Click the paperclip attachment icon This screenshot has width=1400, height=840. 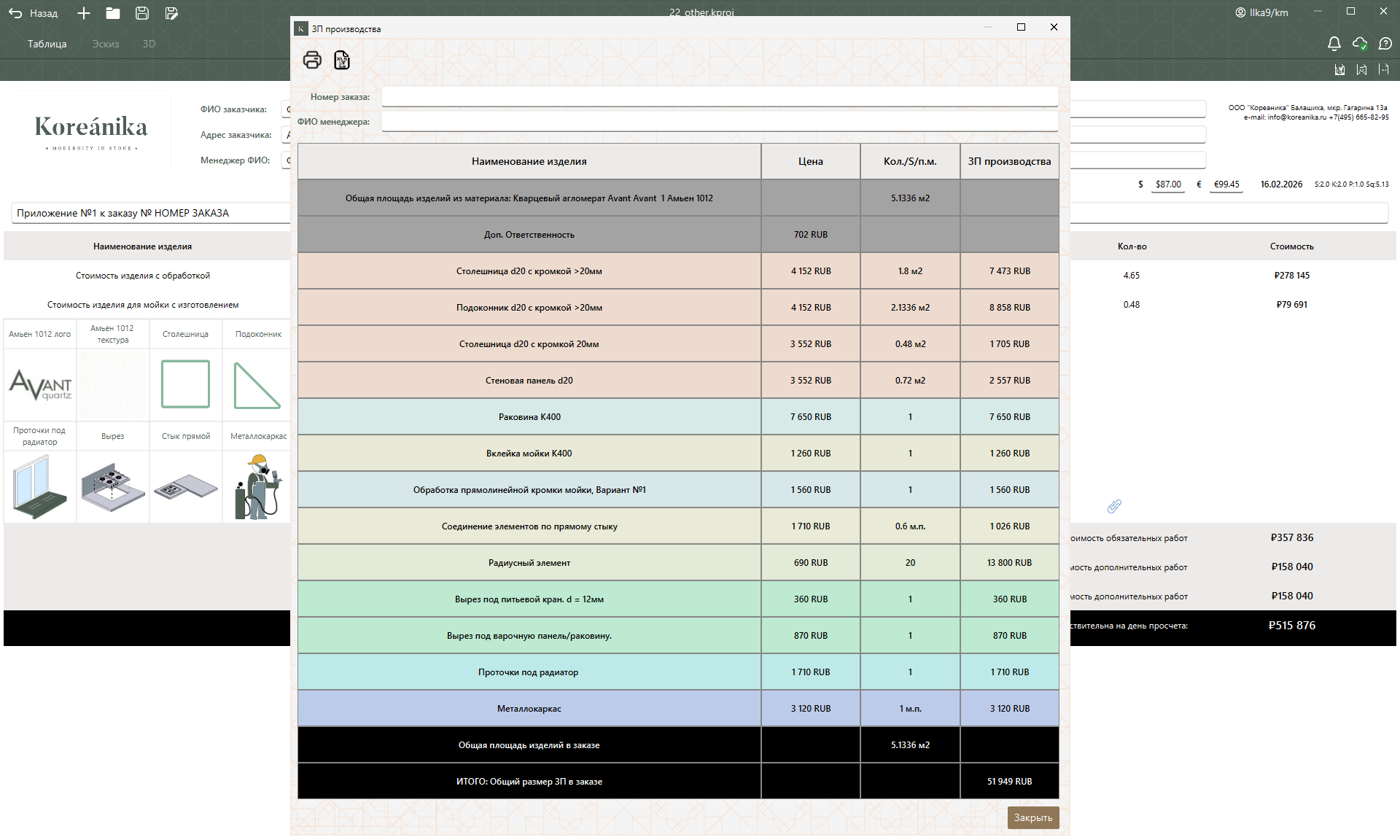pyautogui.click(x=1114, y=506)
